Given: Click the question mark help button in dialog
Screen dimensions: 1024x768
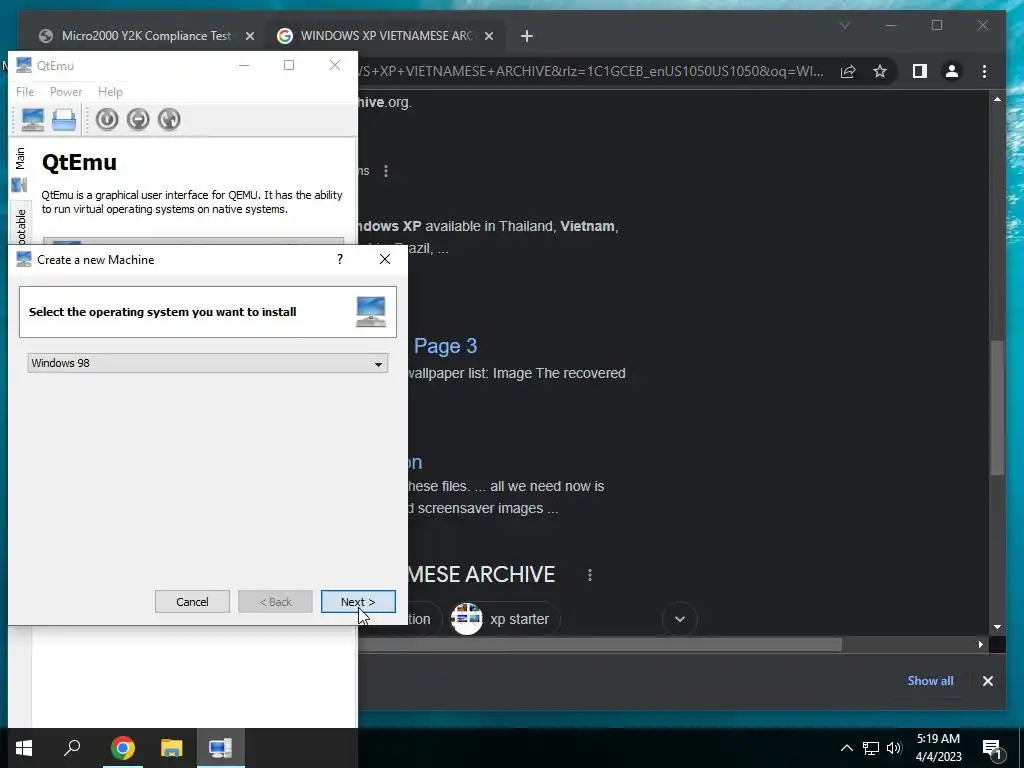Looking at the screenshot, I should coord(340,259).
